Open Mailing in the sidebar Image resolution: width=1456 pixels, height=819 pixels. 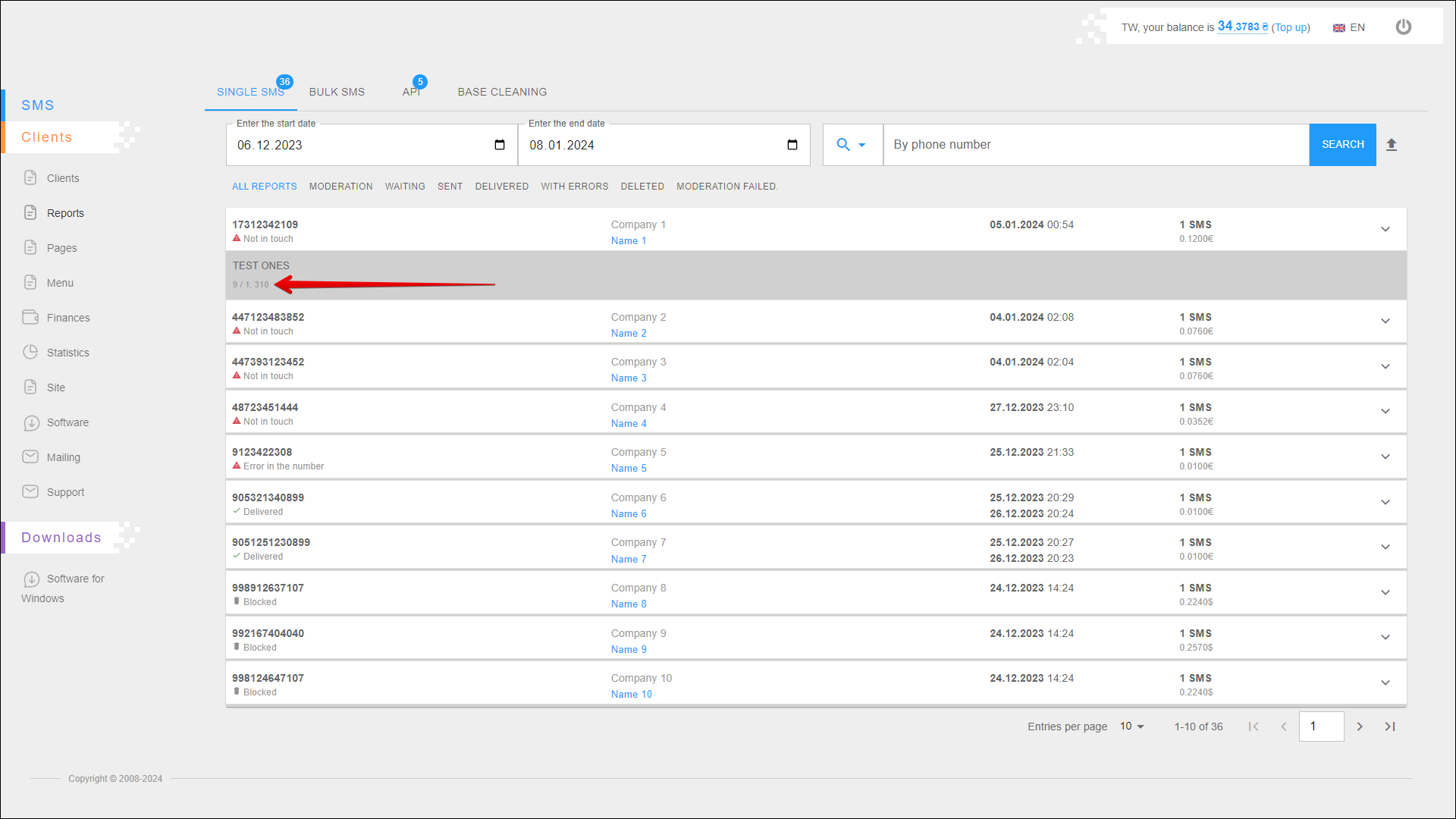click(63, 457)
